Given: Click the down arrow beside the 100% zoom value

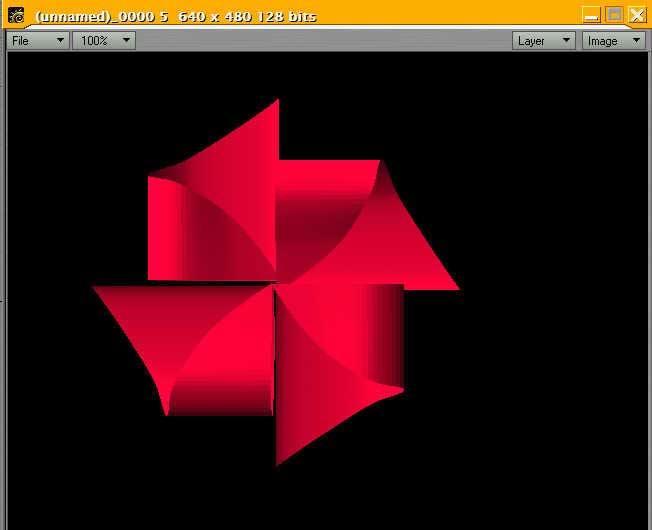Looking at the screenshot, I should [125, 41].
